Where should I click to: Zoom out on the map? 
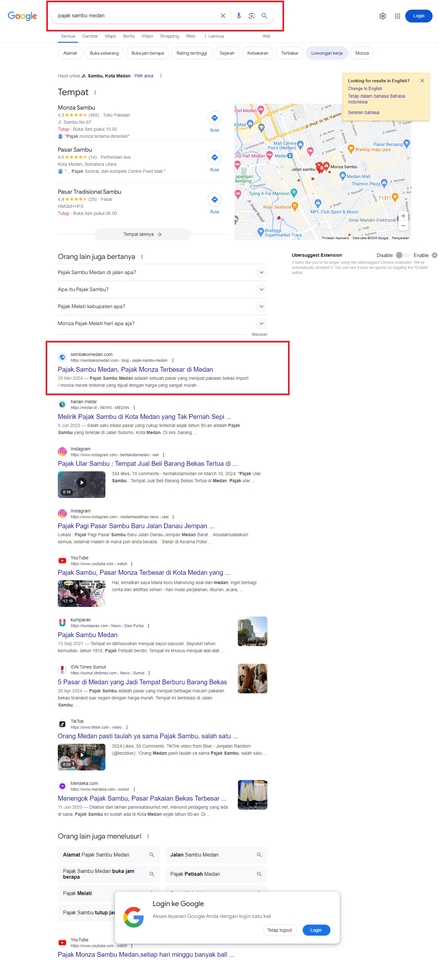tap(403, 225)
